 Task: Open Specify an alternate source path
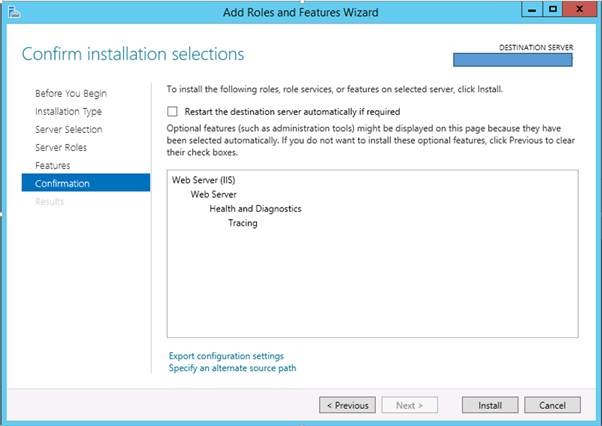click(231, 368)
